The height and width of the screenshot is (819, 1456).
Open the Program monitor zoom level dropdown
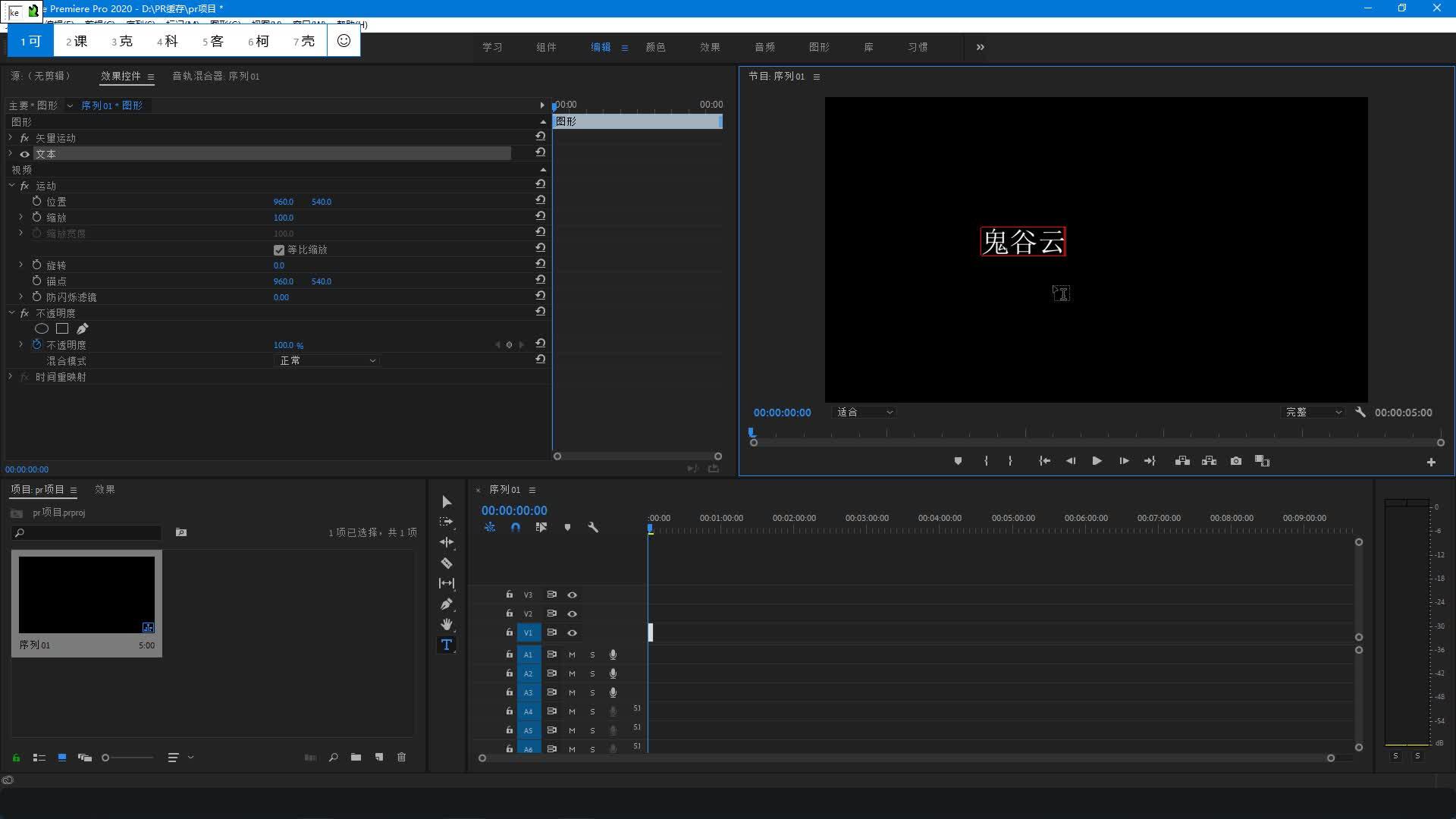coord(864,413)
